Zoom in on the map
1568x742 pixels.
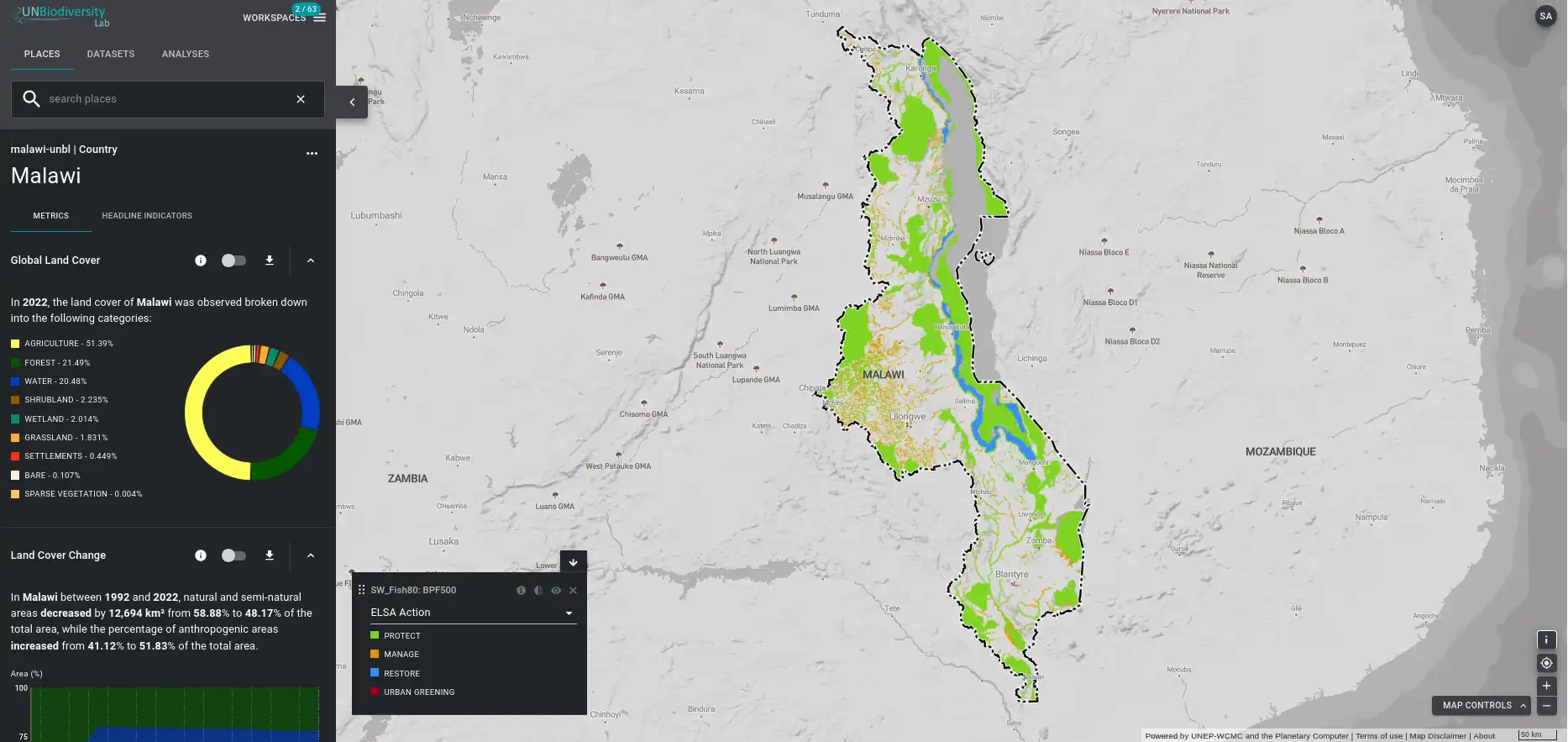pyautogui.click(x=1546, y=686)
